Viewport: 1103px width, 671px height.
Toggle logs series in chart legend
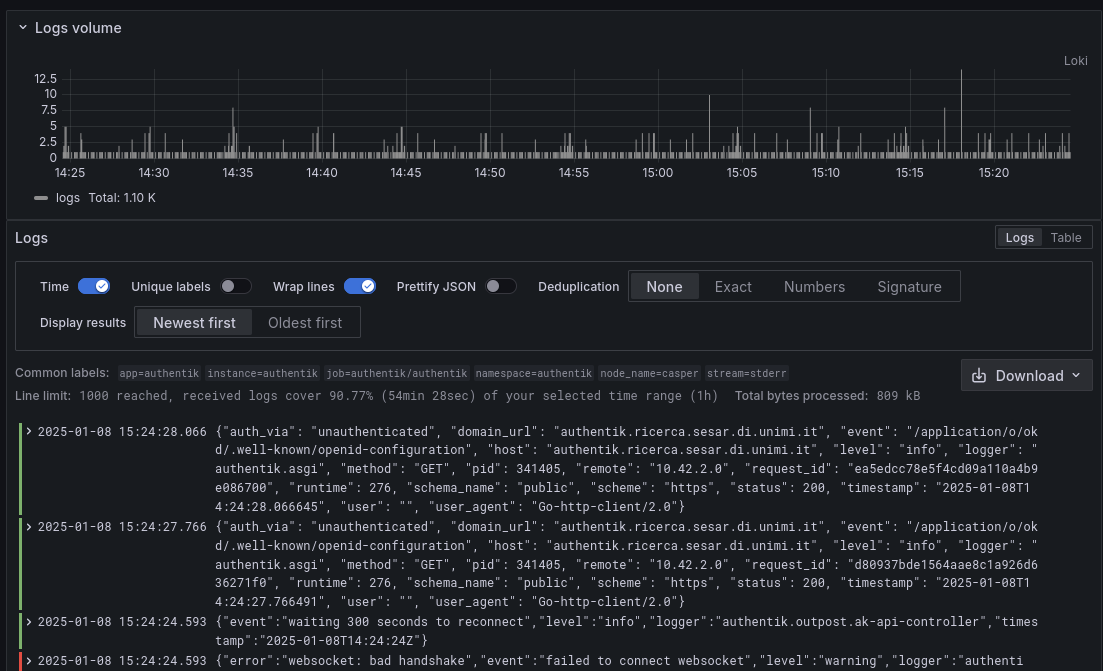coord(67,198)
